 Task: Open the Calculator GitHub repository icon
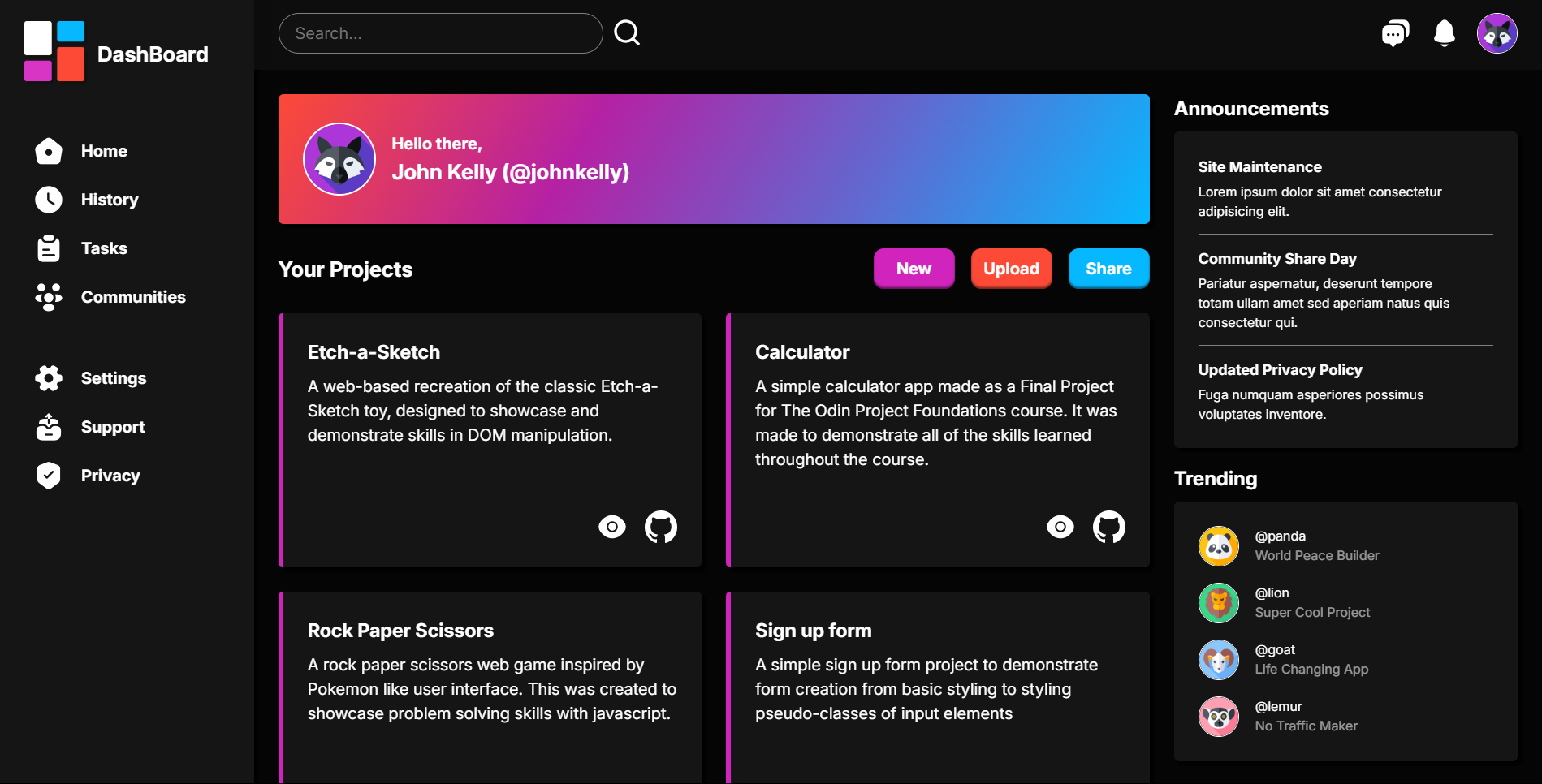pos(1109,527)
